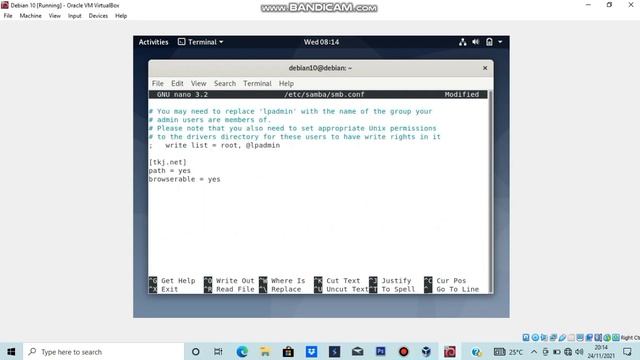Viewport: 640px width, 360px height.
Task: Click the '[tkj.net]' line in nano
Action: coord(167,162)
